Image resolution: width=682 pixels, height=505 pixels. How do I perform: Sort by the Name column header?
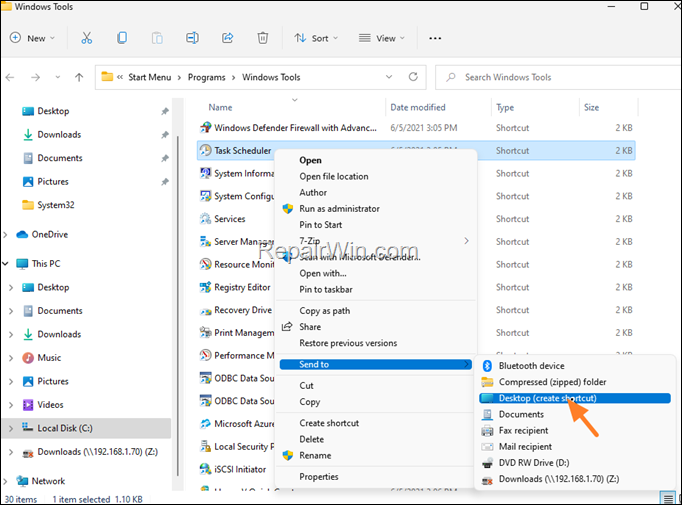[220, 107]
